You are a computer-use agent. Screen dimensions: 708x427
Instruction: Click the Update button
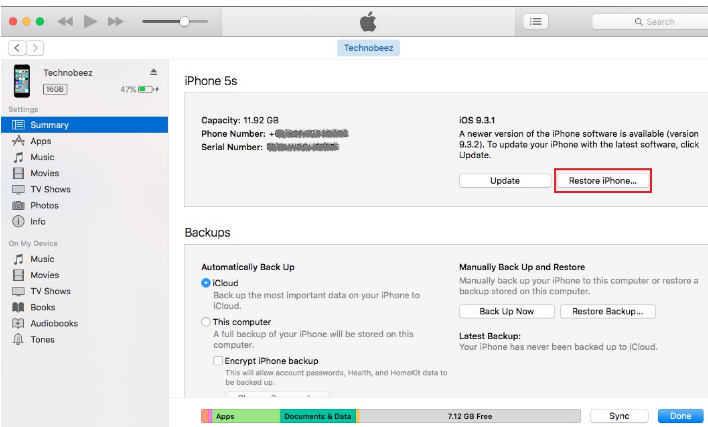tap(505, 181)
